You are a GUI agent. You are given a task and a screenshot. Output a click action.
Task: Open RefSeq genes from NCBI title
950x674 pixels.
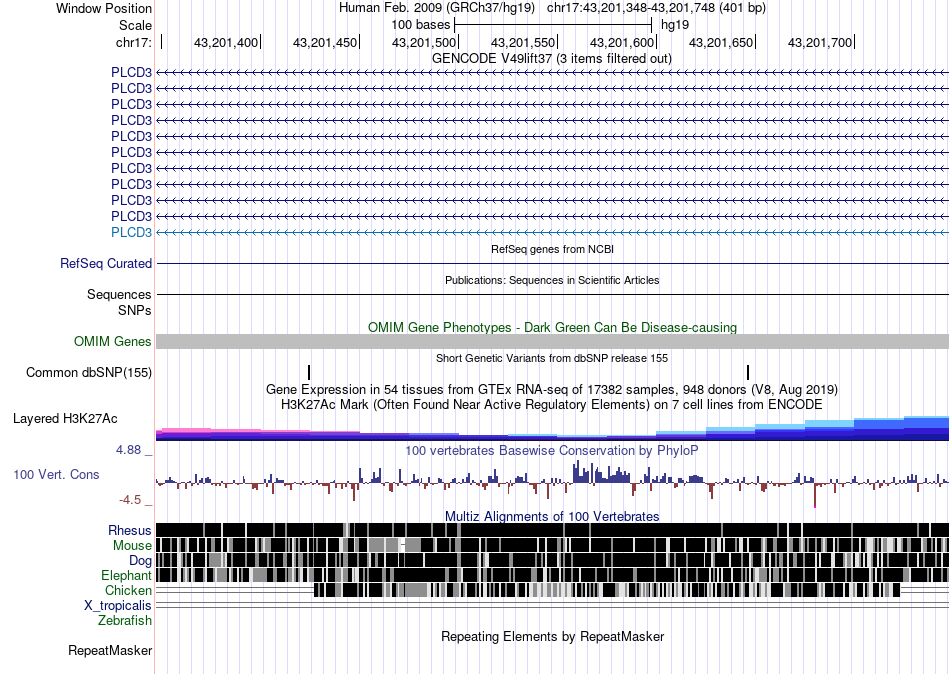tap(552, 249)
